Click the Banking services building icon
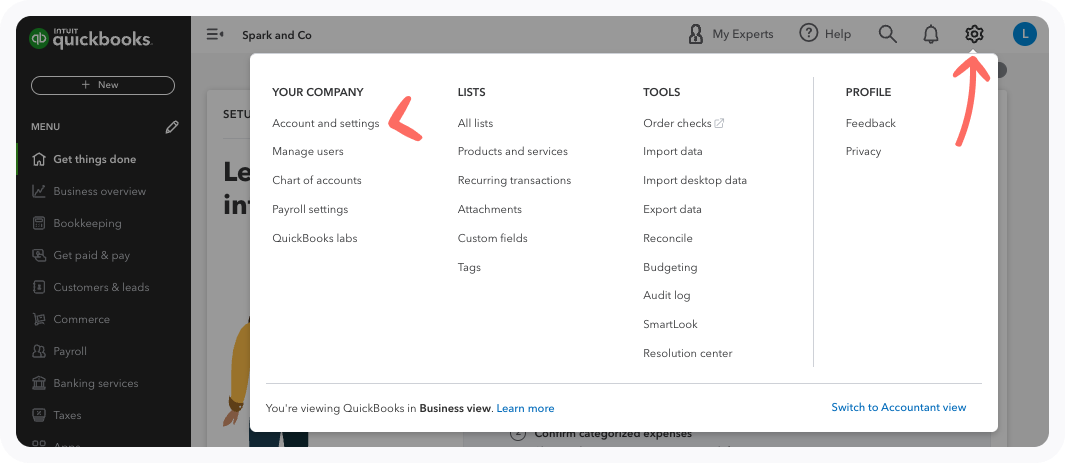Image resolution: width=1065 pixels, height=463 pixels. (x=39, y=384)
